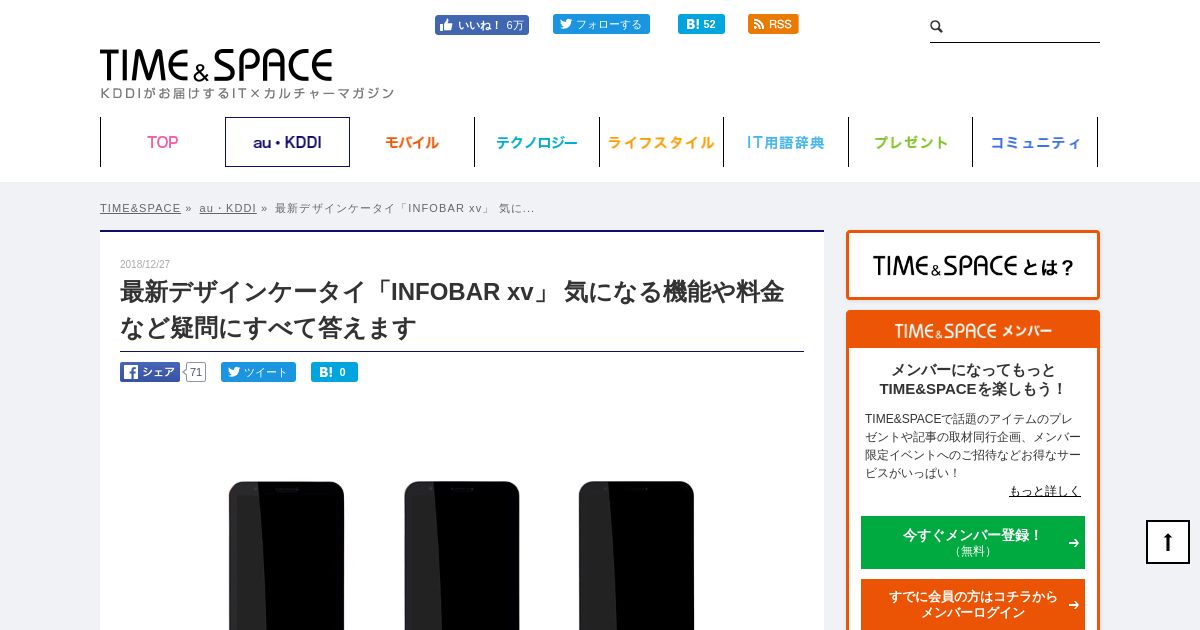
Task: Click the article date 2018/12/27
Action: (x=145, y=264)
